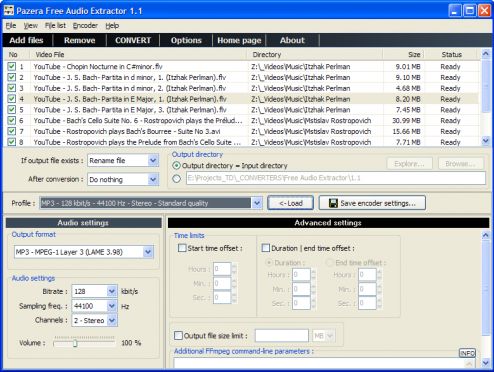
Task: Select Output directory = Input directory radio button
Action: [x=176, y=165]
